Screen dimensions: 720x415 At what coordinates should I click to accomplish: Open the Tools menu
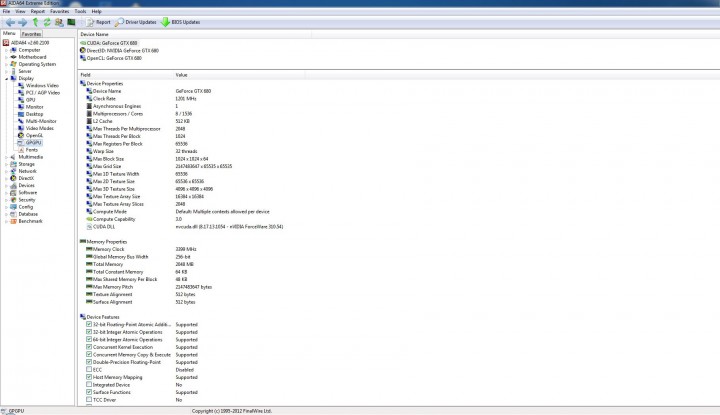(80, 11)
